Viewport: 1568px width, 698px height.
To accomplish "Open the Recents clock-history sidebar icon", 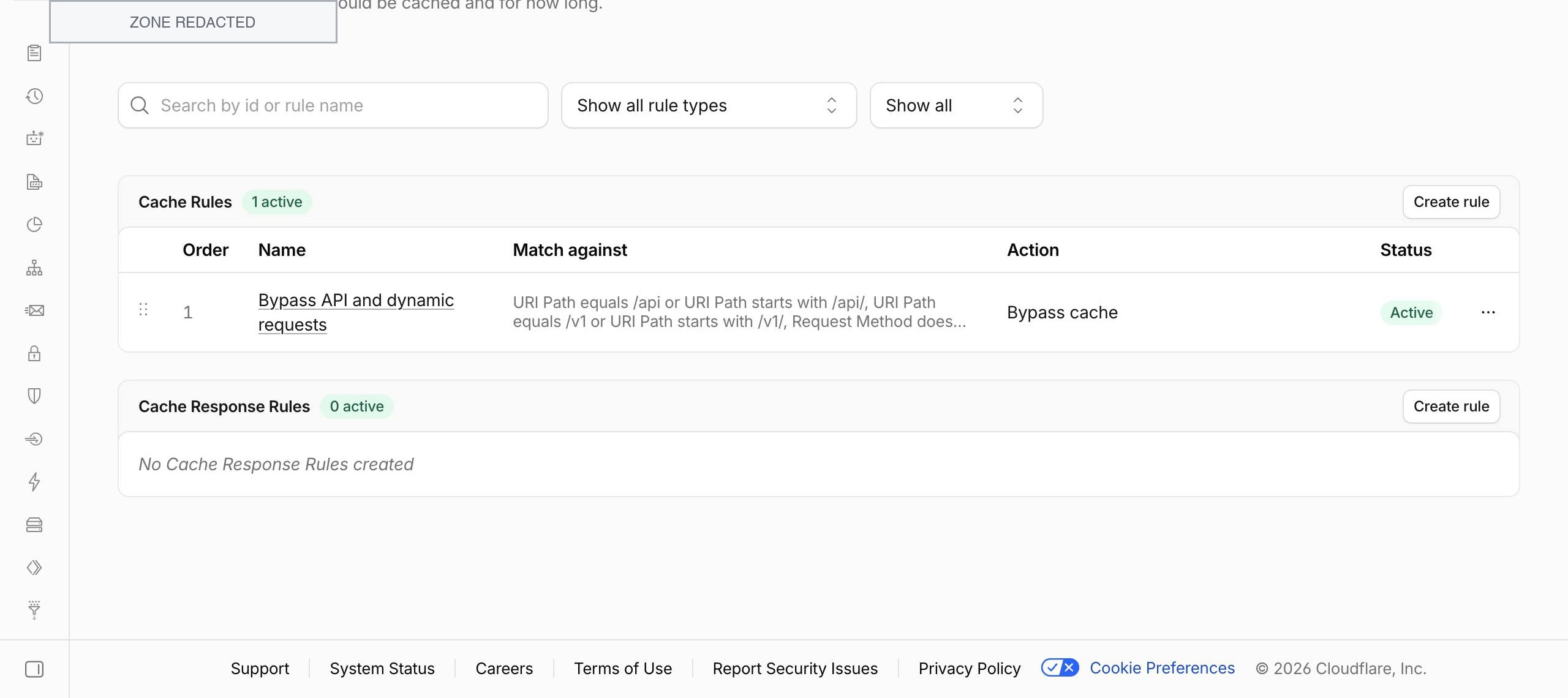I will 34,96.
